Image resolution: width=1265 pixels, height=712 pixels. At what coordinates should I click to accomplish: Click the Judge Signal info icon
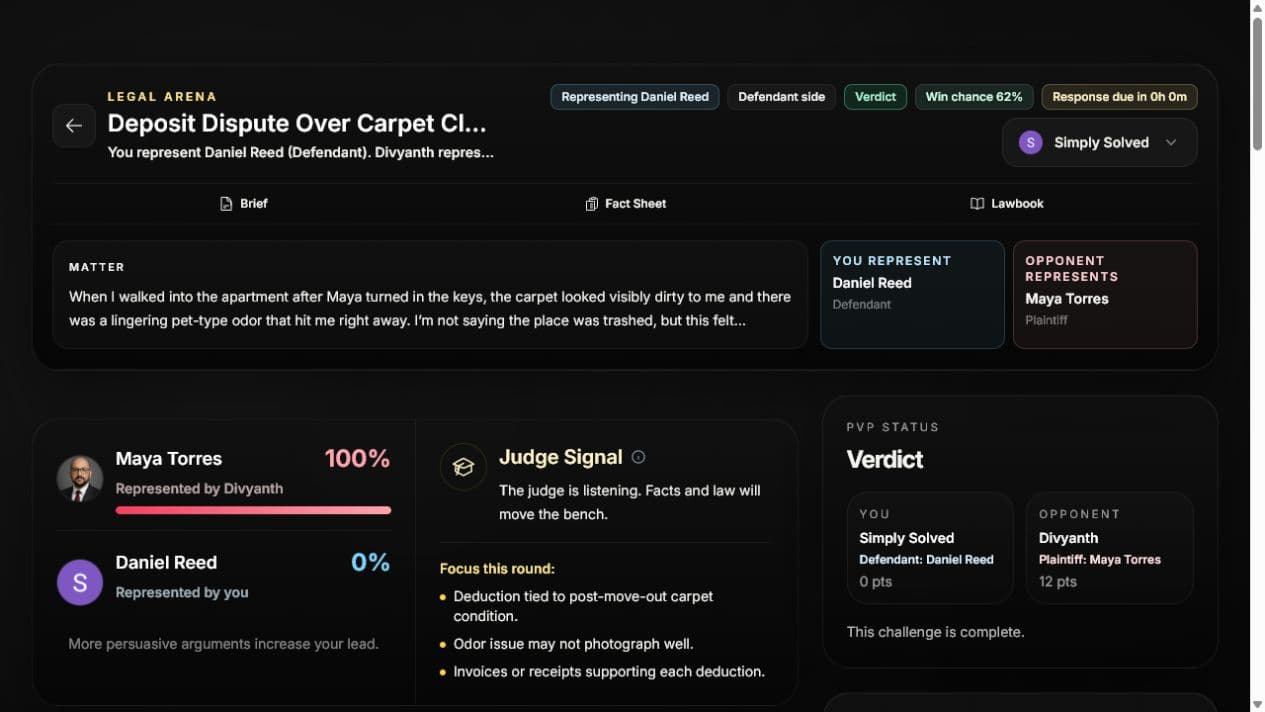click(x=638, y=457)
